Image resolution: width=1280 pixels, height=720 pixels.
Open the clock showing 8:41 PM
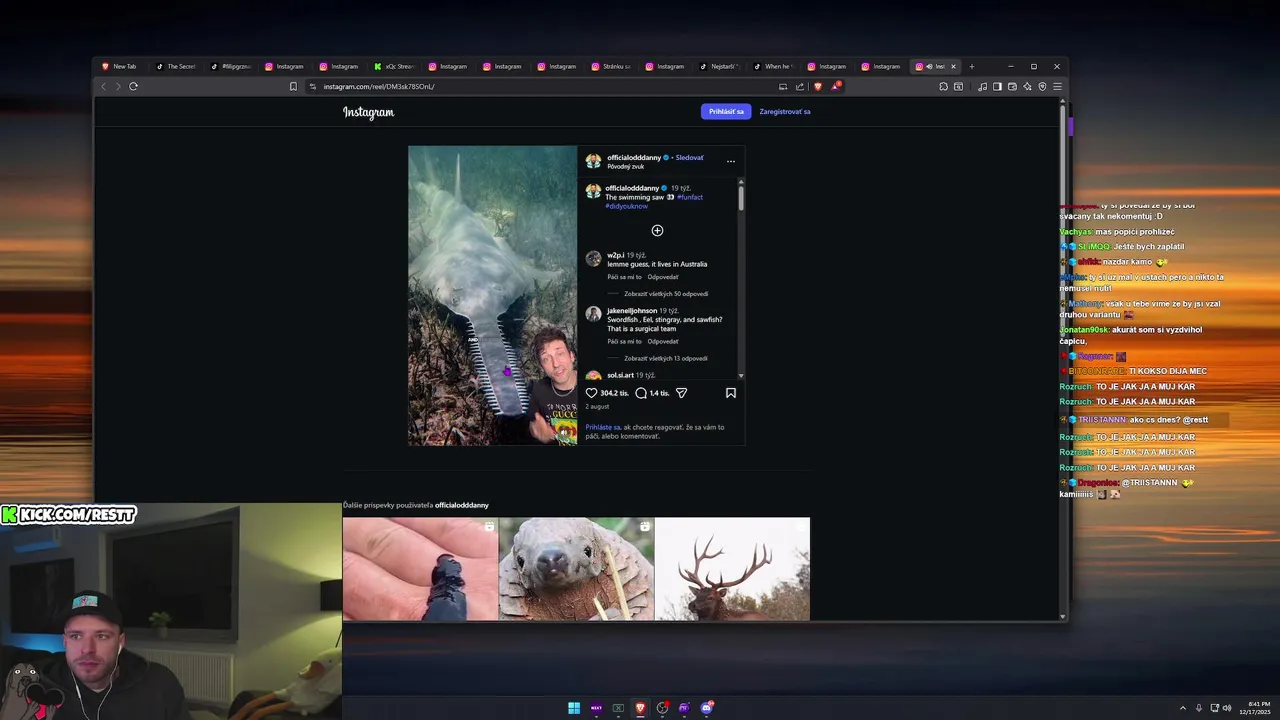click(x=1254, y=708)
